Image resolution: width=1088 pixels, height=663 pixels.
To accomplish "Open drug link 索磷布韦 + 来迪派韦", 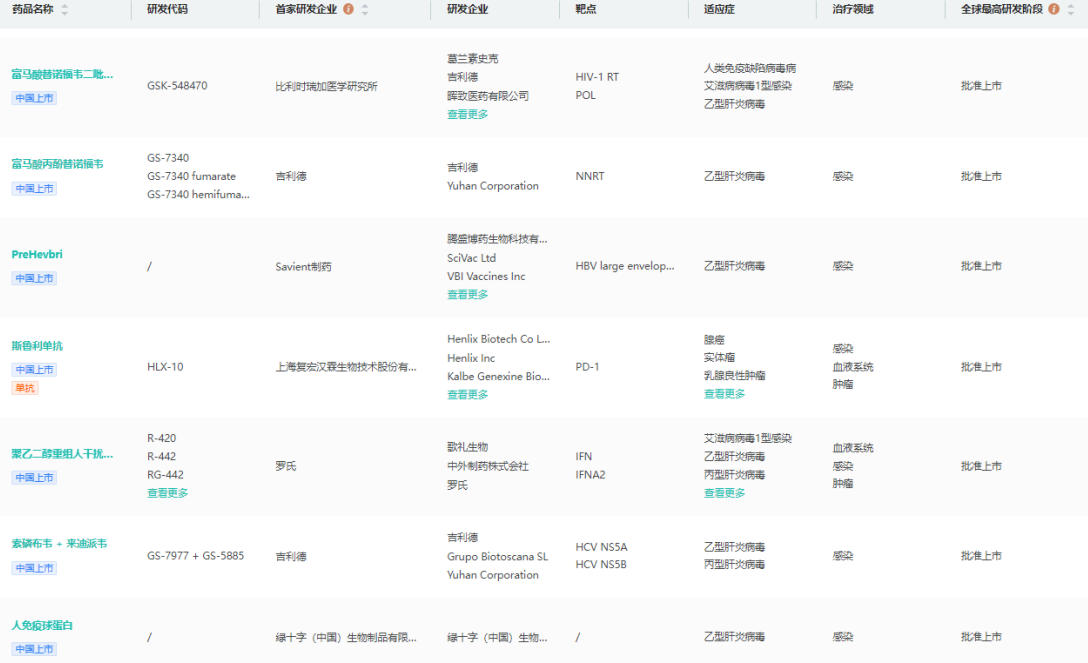I will pyautogui.click(x=59, y=544).
